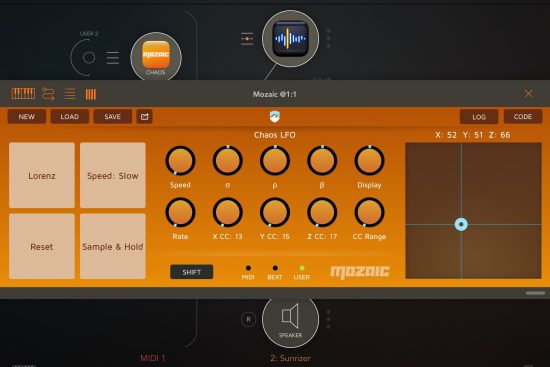This screenshot has width=550, height=367.
Task: Select the SPEAKER output node
Action: click(290, 322)
